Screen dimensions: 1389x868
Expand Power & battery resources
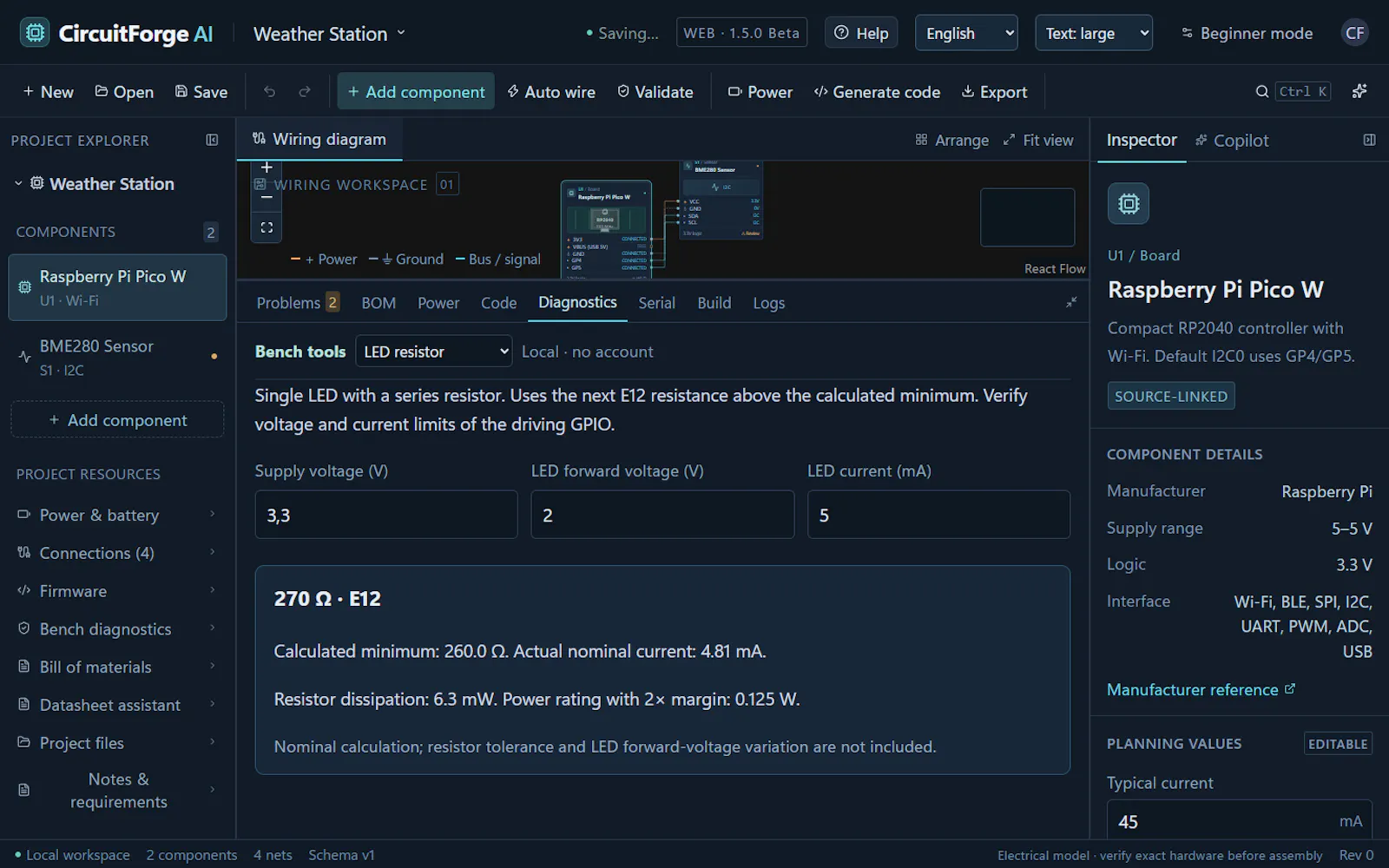pyautogui.click(x=117, y=515)
